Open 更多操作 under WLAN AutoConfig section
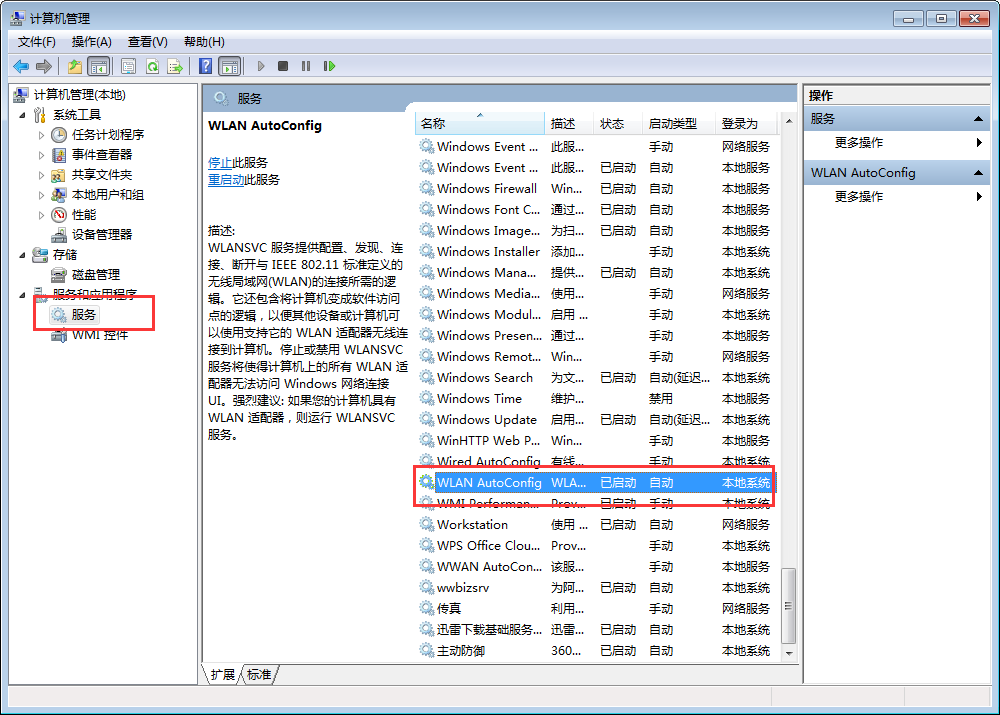 click(897, 196)
